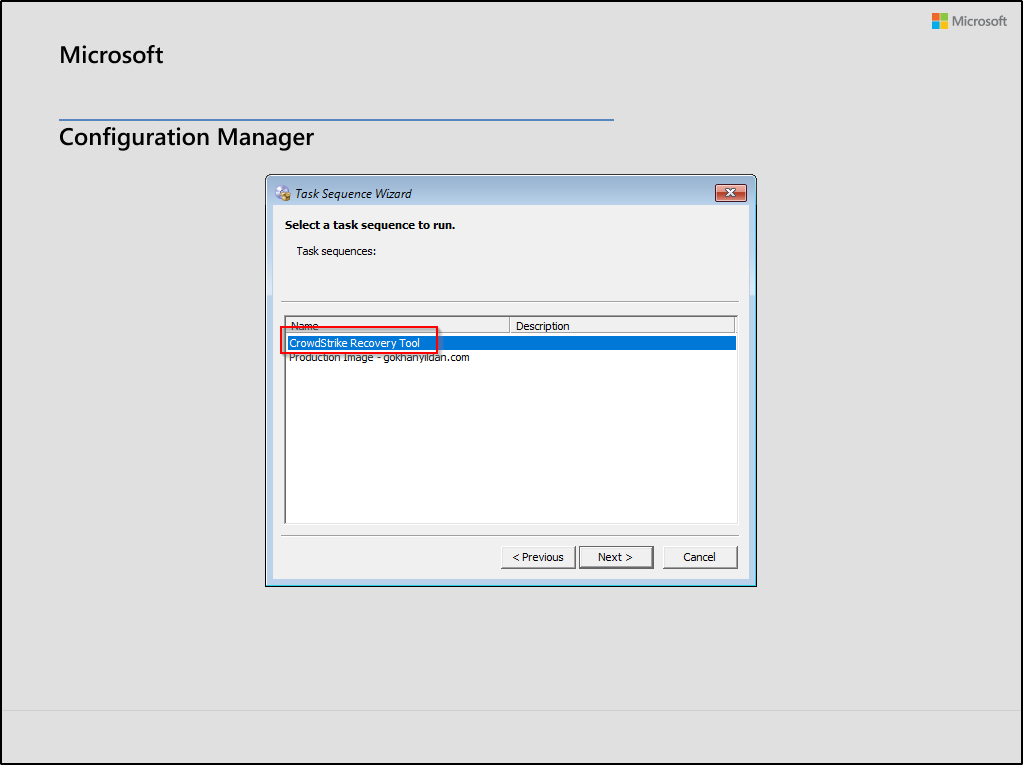
Task: Sort the list by the Name column header
Action: coord(398,325)
